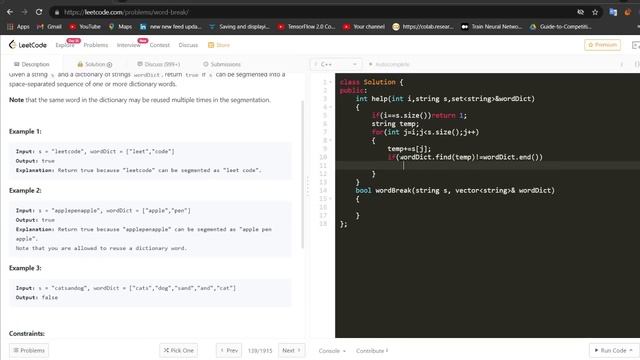Click the 'temp+=s[j];' code line
This screenshot has width=640, height=360.
409,149
